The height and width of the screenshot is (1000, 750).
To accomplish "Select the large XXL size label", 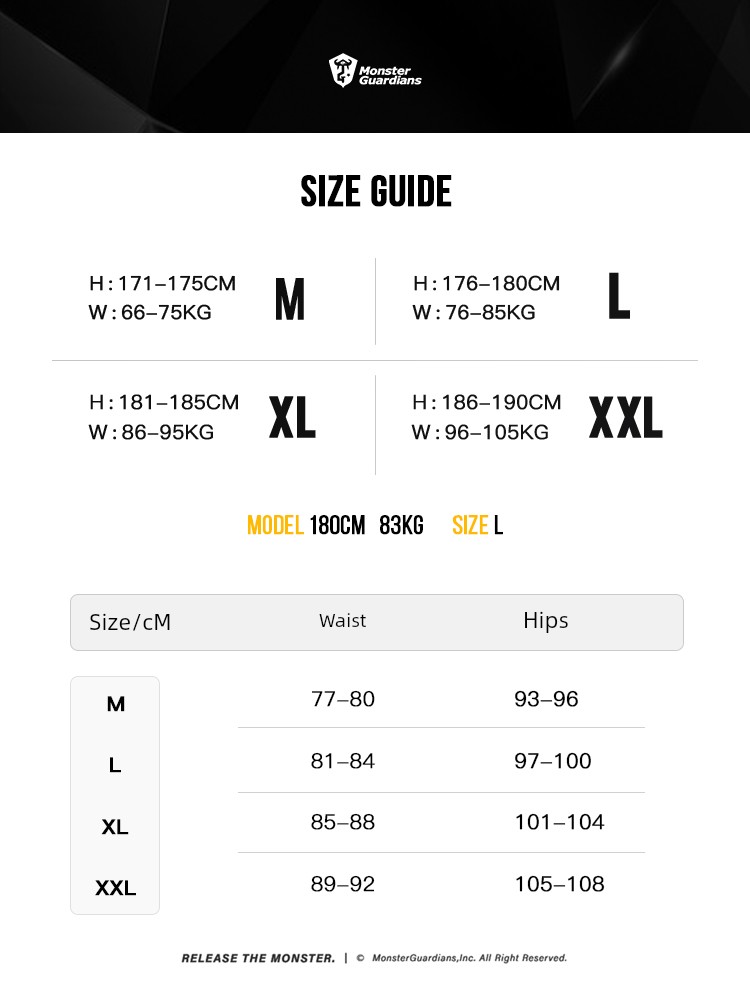I will tap(625, 418).
